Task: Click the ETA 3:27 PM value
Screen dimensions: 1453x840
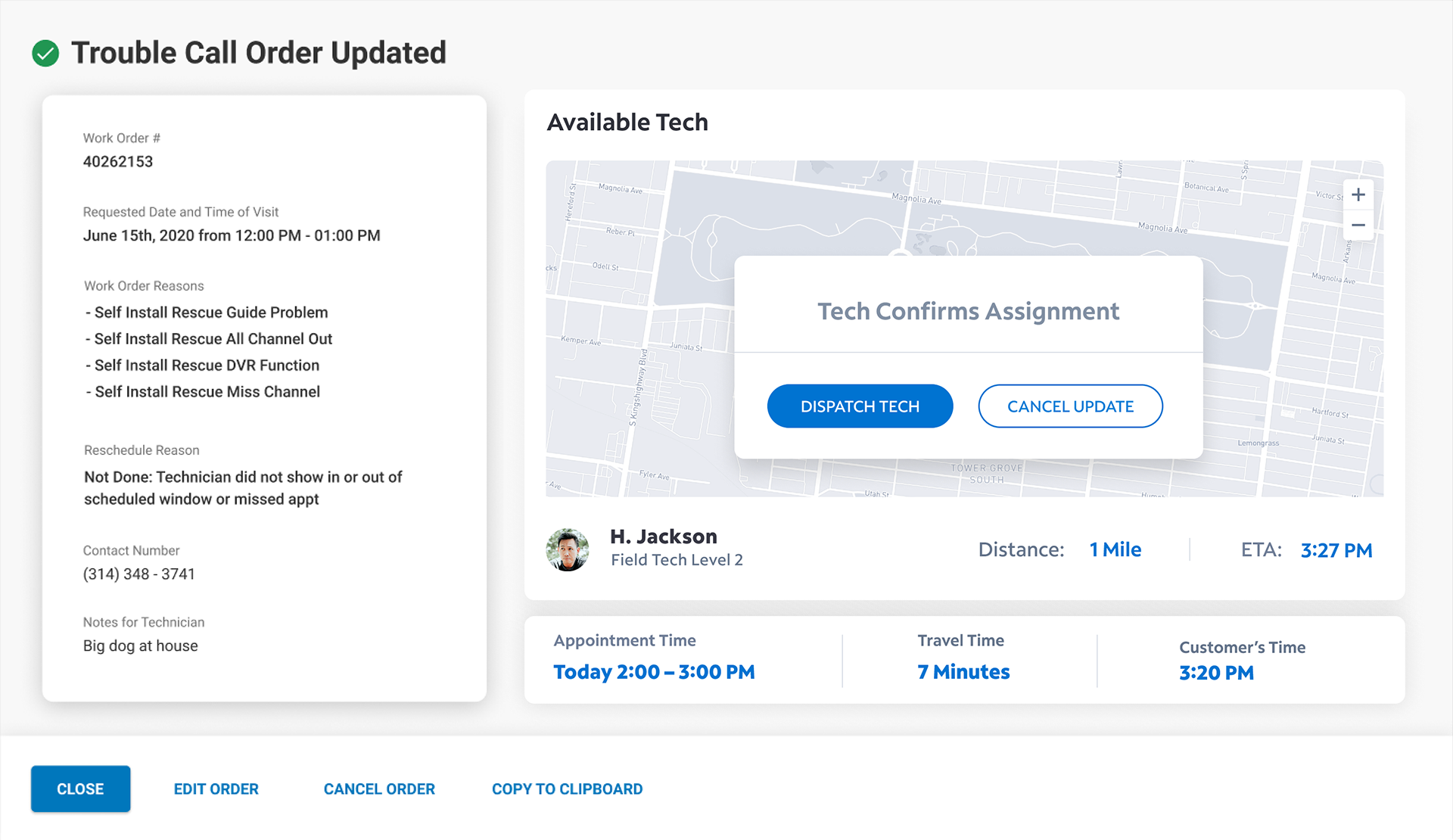Action: 1336,550
